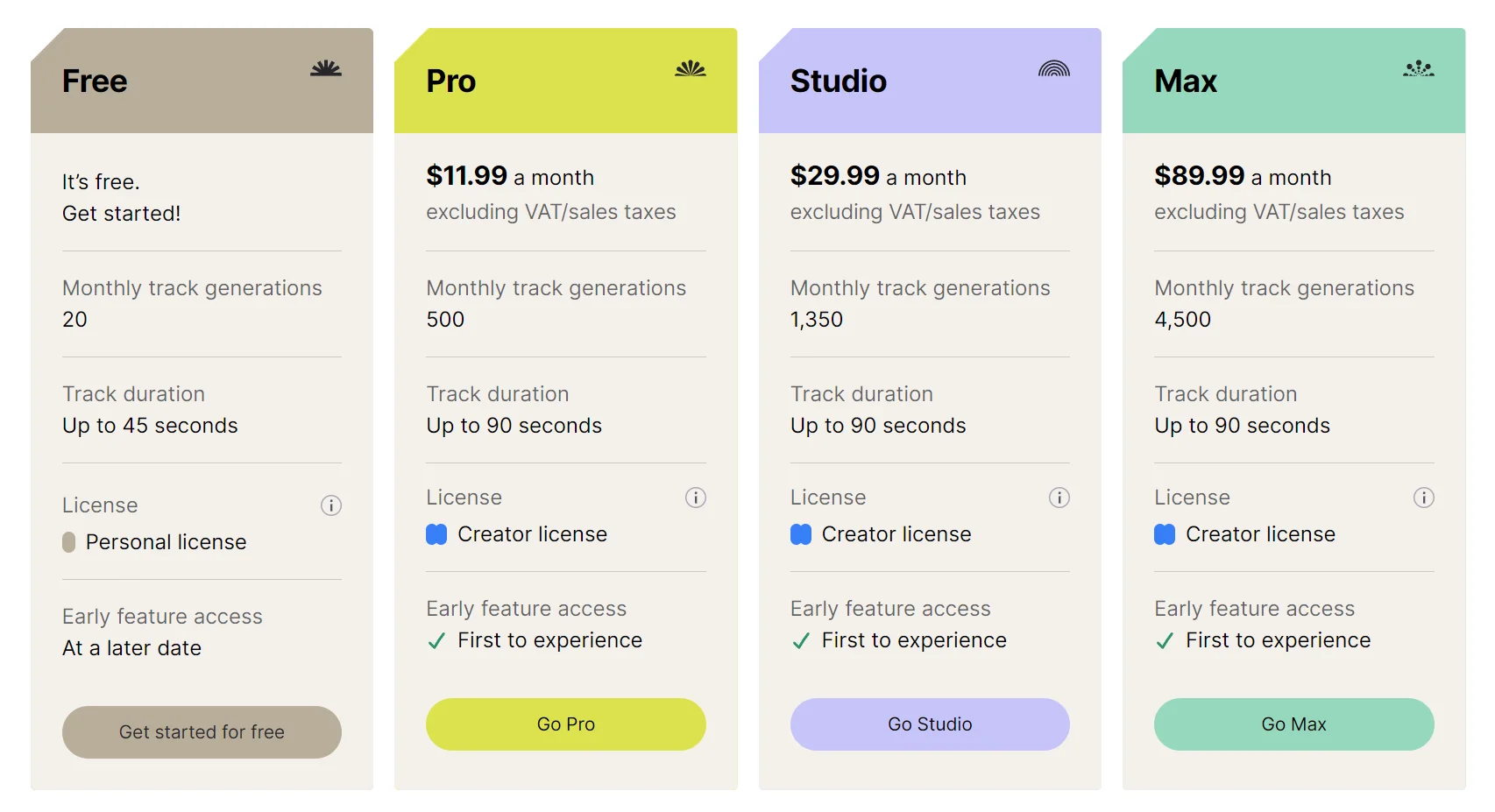
Task: Select the Max plan header
Action: tap(1294, 81)
